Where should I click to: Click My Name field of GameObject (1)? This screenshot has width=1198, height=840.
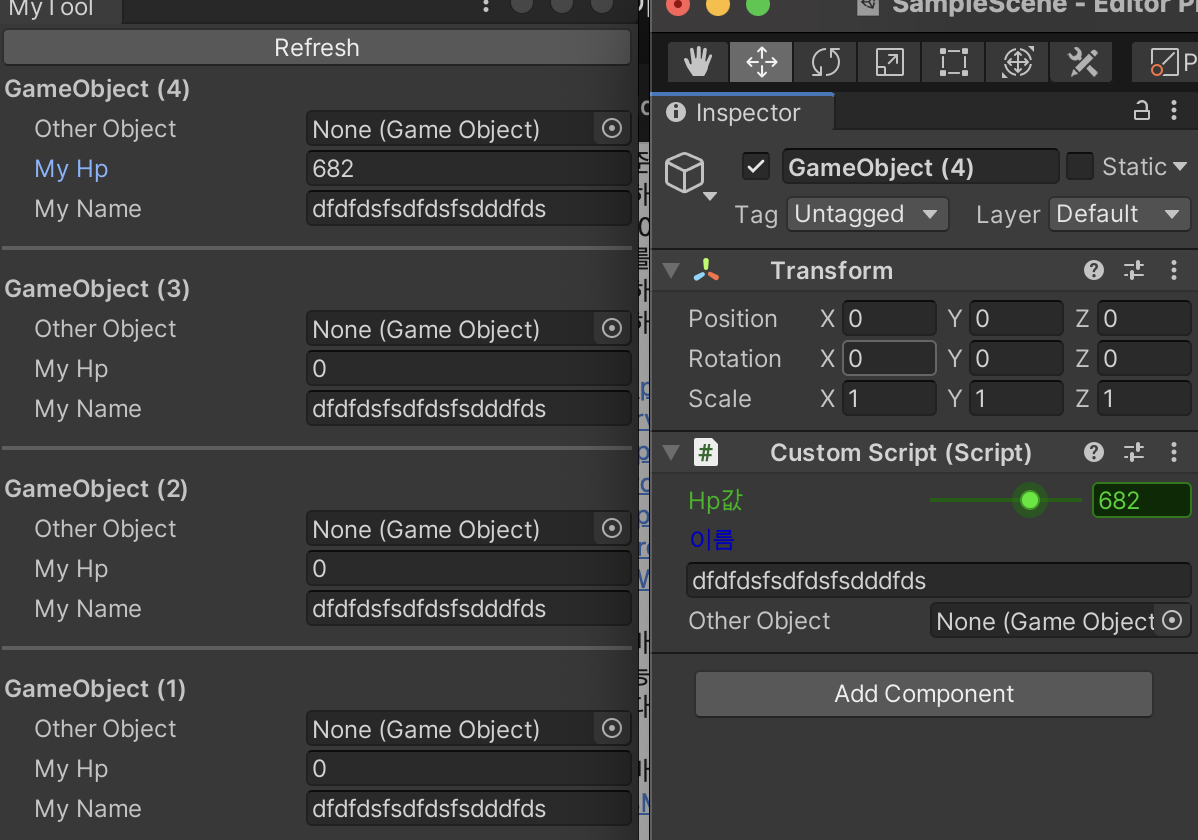(468, 808)
